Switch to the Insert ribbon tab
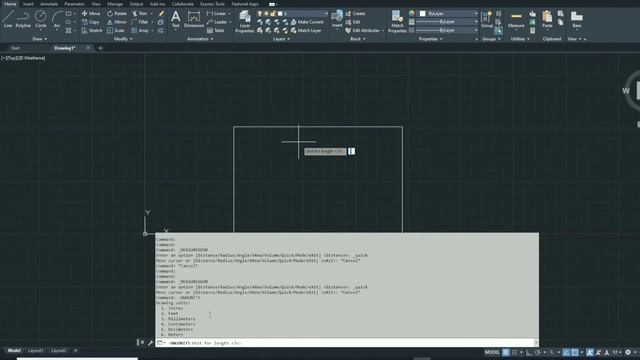This screenshot has height=360, width=640. click(28, 4)
